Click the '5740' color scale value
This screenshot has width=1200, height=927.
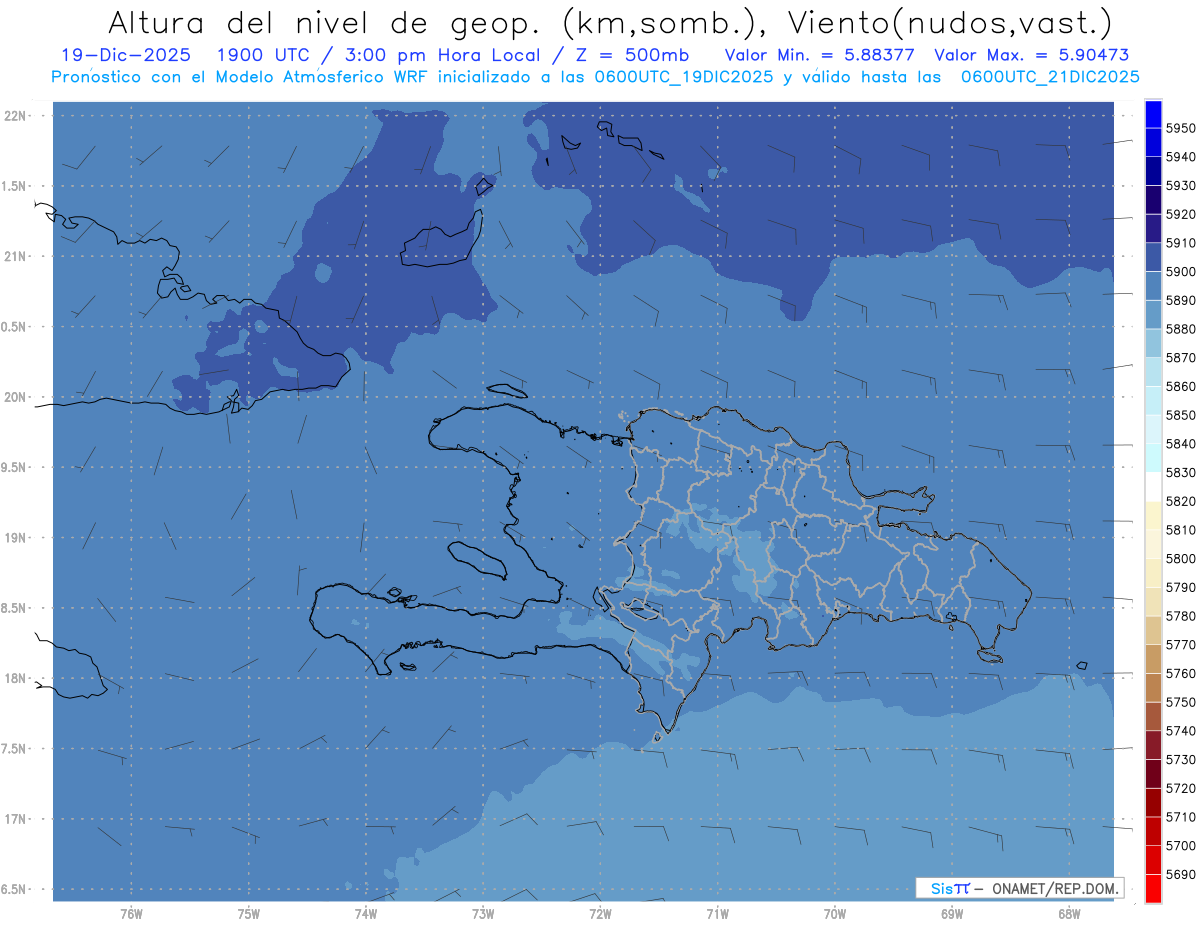click(1180, 731)
